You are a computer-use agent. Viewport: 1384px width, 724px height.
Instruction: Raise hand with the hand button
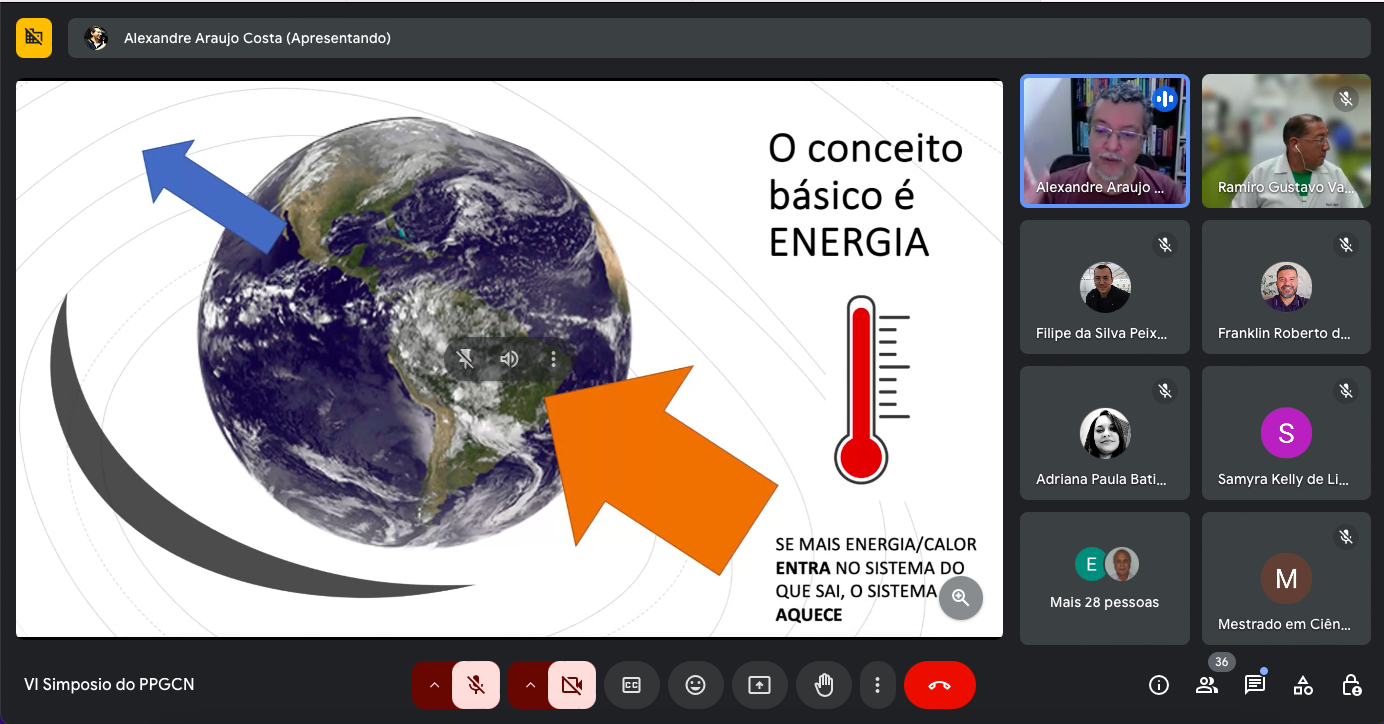(x=824, y=685)
